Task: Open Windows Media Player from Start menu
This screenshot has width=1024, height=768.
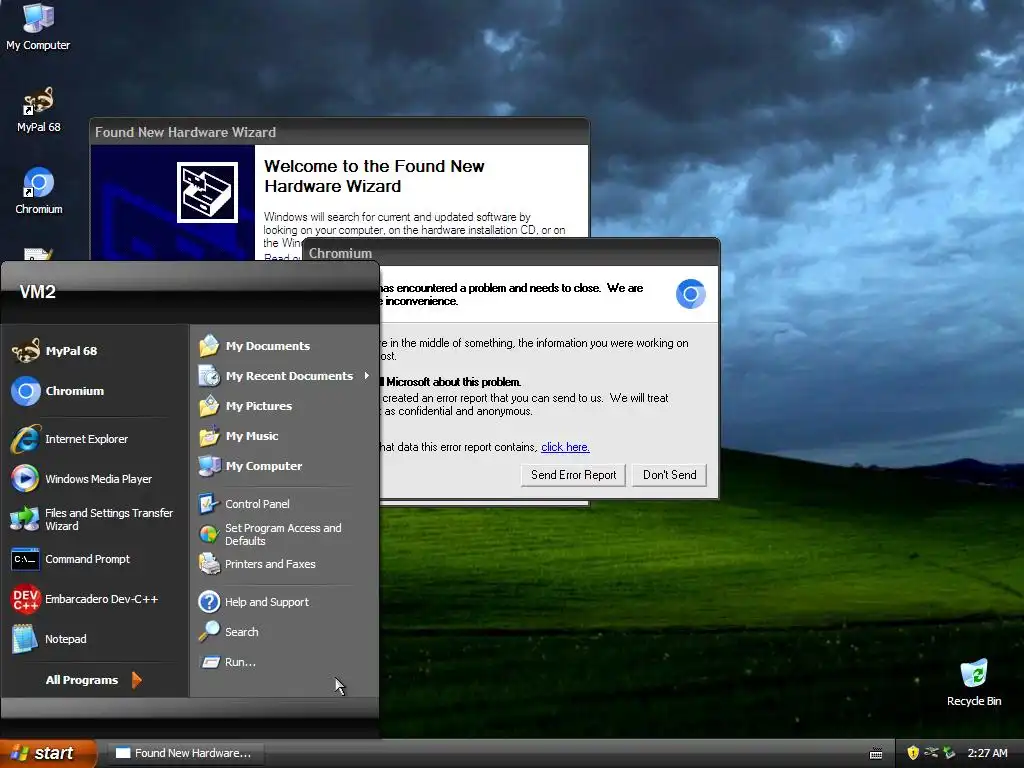Action: [x=95, y=479]
